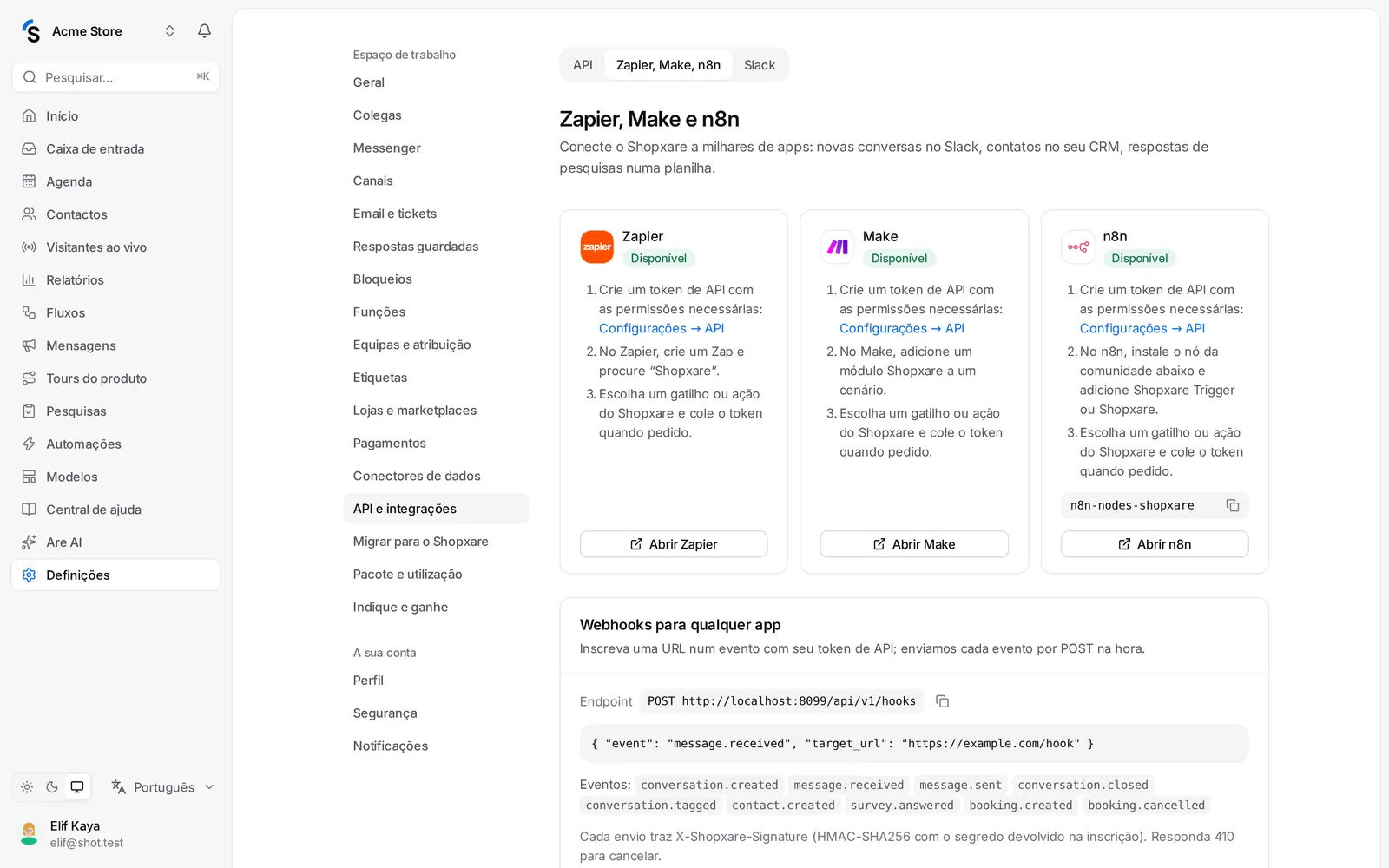
Task: Open Migrar para o Shopxare
Action: click(436, 542)
